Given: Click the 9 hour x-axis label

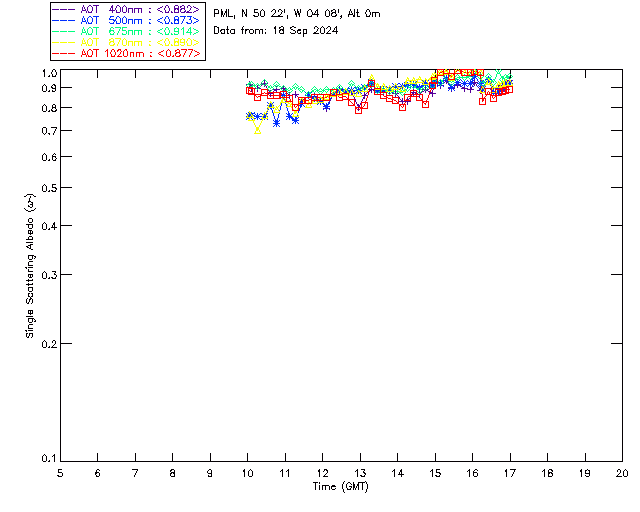Looking at the screenshot, I should click(210, 473).
